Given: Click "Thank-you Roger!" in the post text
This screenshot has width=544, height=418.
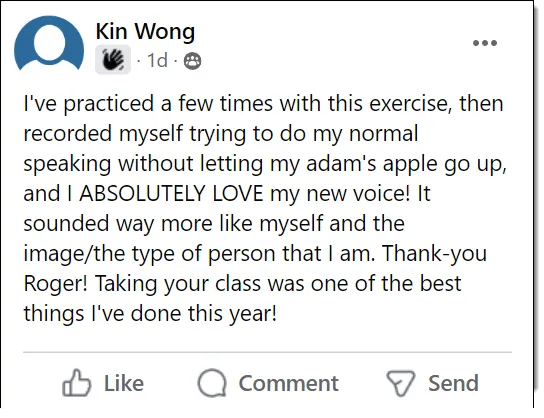Looking at the screenshot, I should 255,268.
